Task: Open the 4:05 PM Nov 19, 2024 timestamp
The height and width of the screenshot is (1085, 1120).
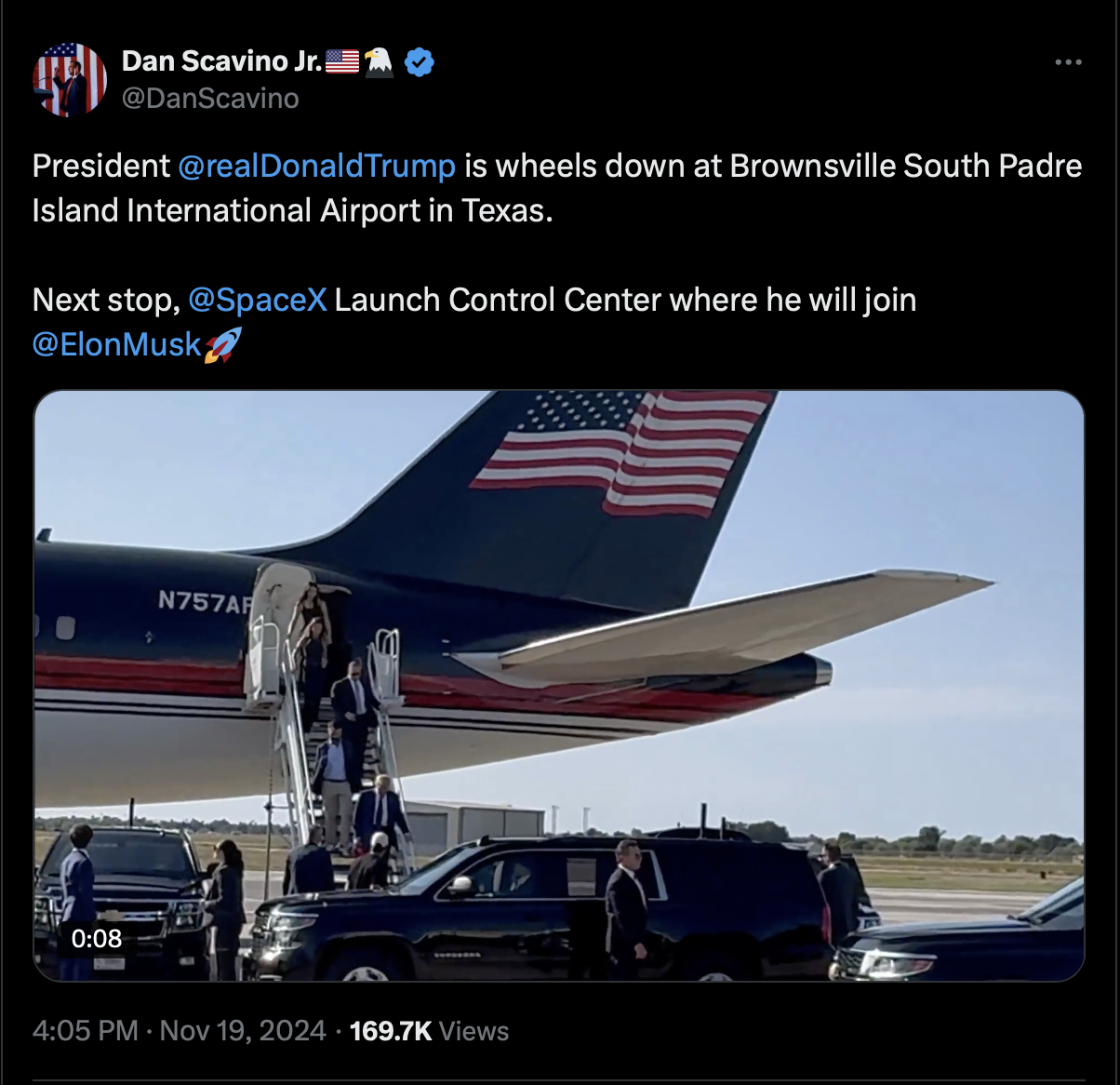Action: (x=180, y=1031)
